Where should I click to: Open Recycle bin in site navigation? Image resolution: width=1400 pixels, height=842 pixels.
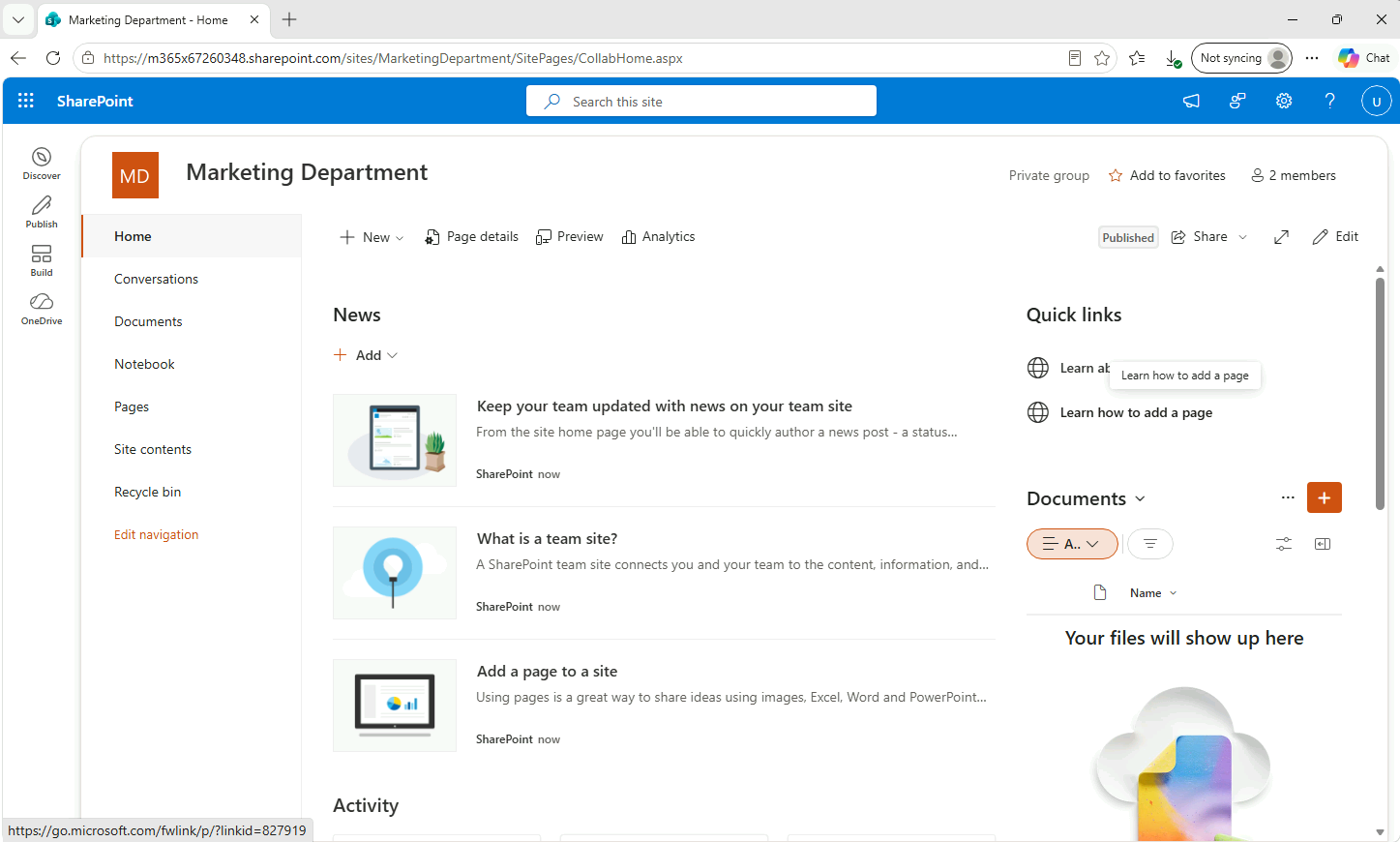pos(147,492)
